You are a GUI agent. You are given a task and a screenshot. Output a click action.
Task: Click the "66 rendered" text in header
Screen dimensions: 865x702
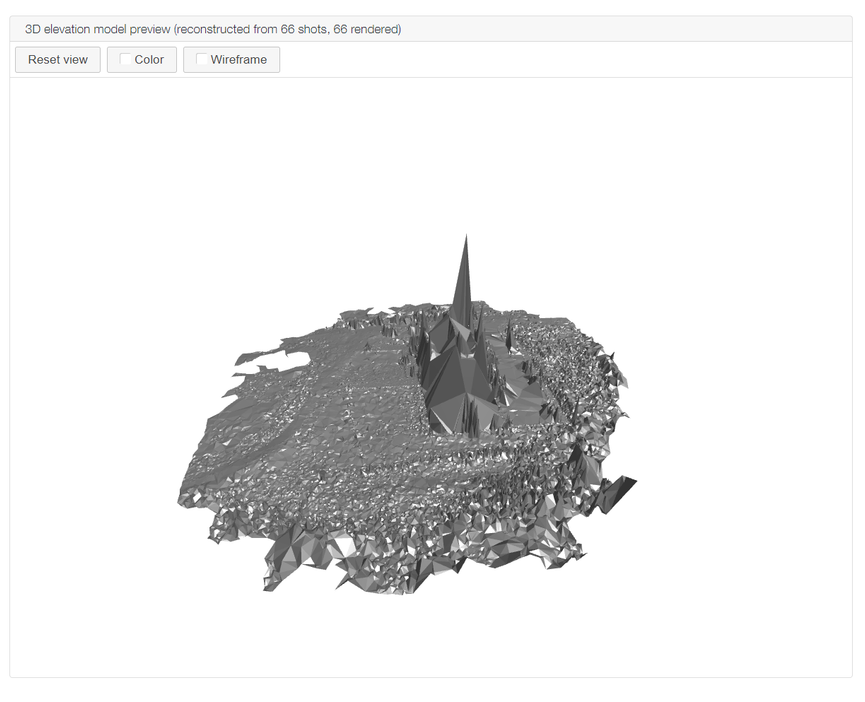(366, 29)
